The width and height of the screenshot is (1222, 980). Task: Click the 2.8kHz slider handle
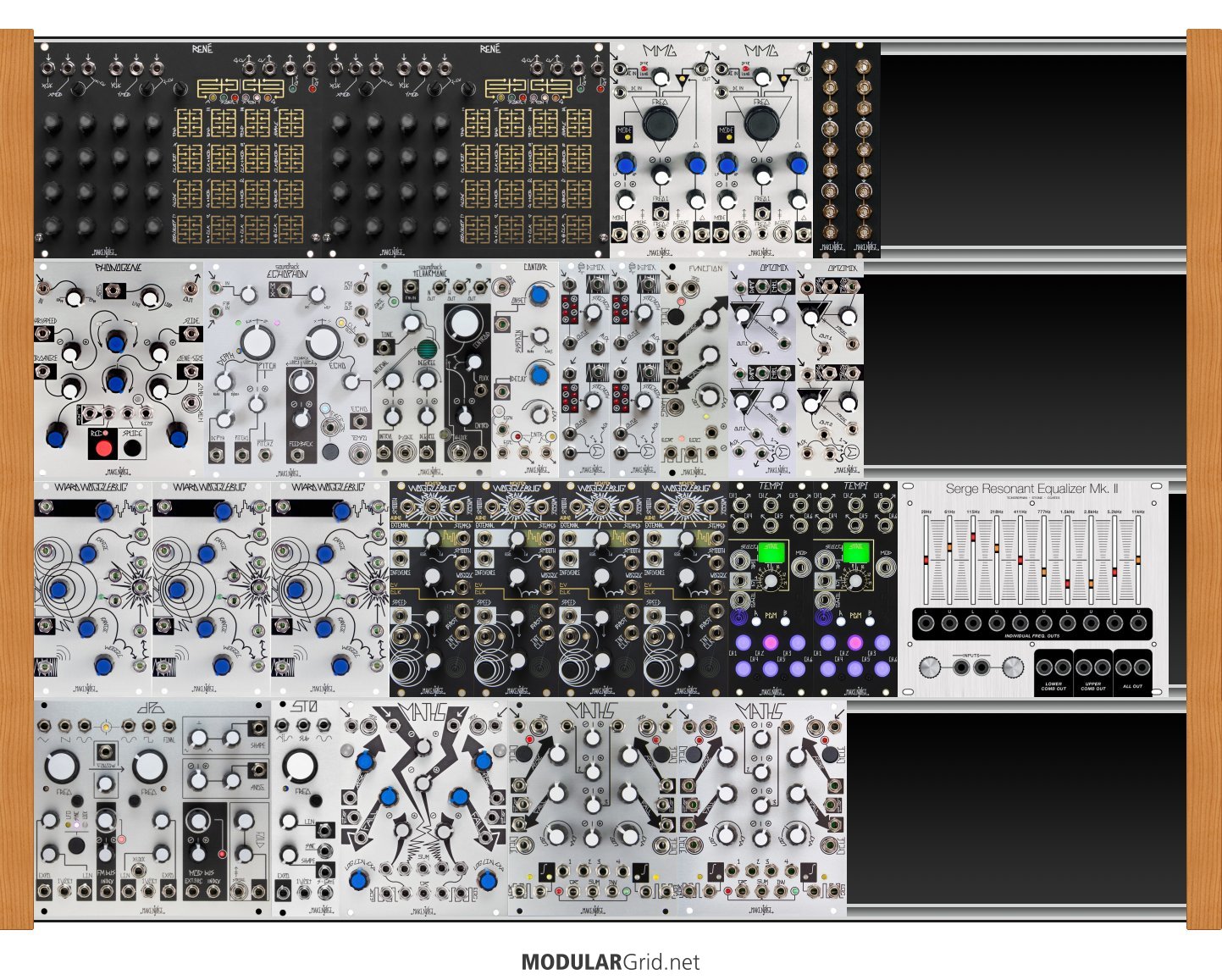coord(1091,584)
